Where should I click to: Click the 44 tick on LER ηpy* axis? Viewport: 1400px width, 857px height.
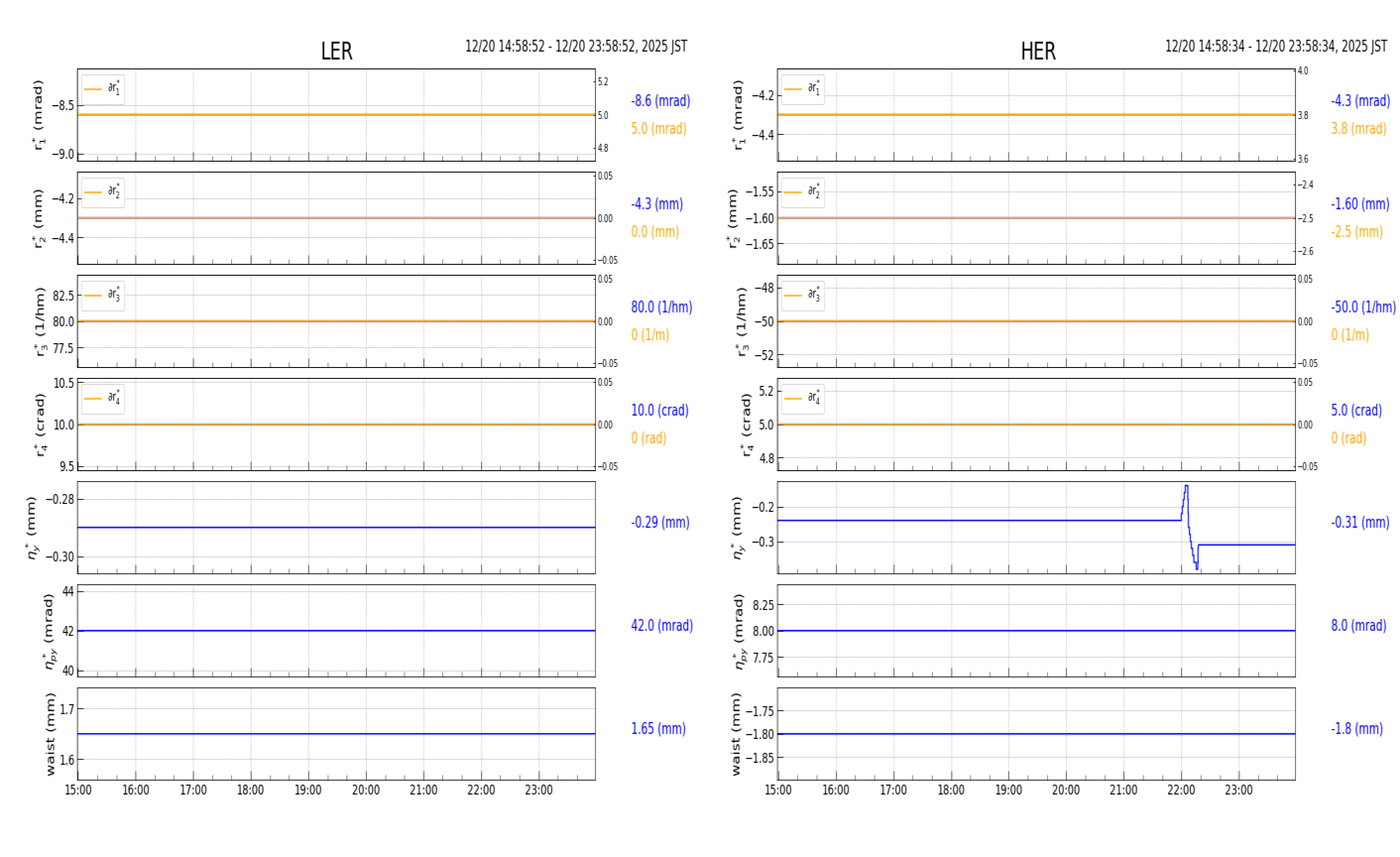[x=67, y=591]
